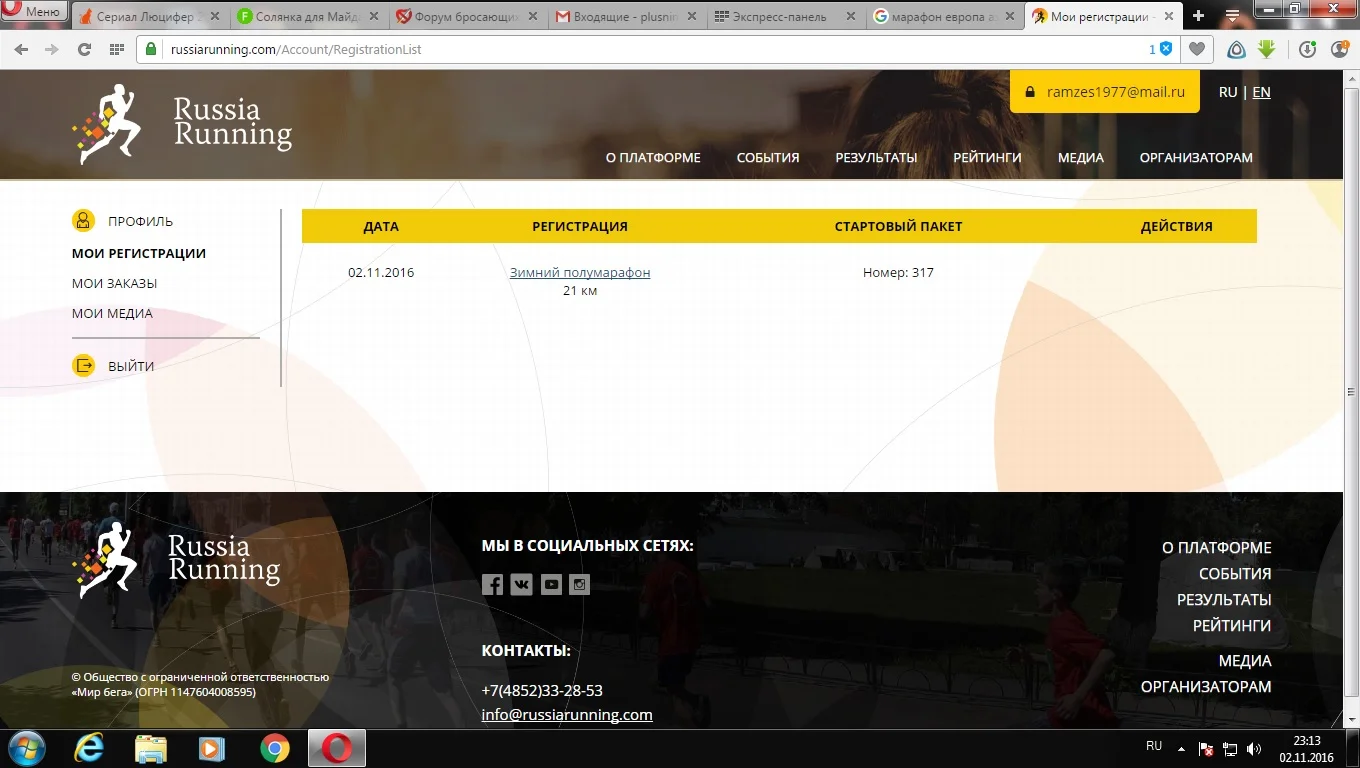Screen dimensions: 1360x768
Task: Switch to the Входящие mail tab
Action: [x=608, y=16]
